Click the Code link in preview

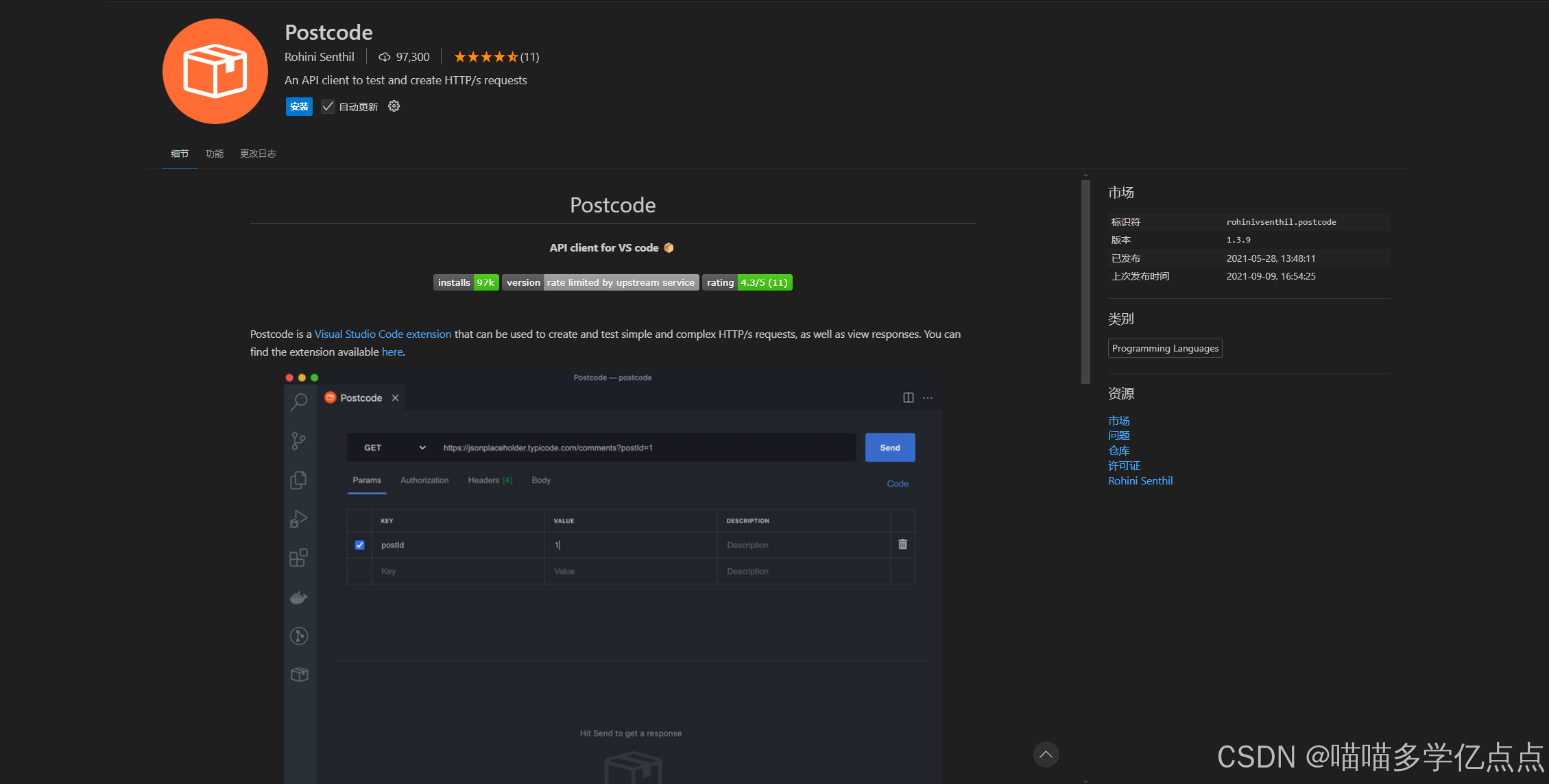(x=898, y=484)
